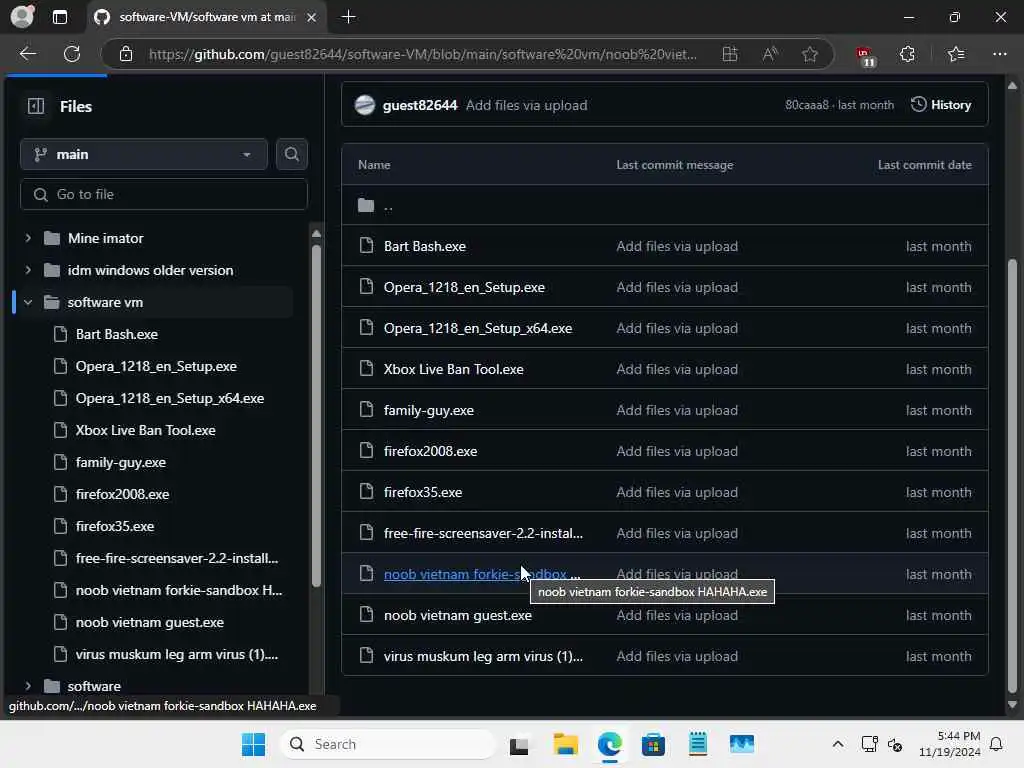Open Read aloud in address bar
This screenshot has width=1024, height=768.
(x=770, y=54)
